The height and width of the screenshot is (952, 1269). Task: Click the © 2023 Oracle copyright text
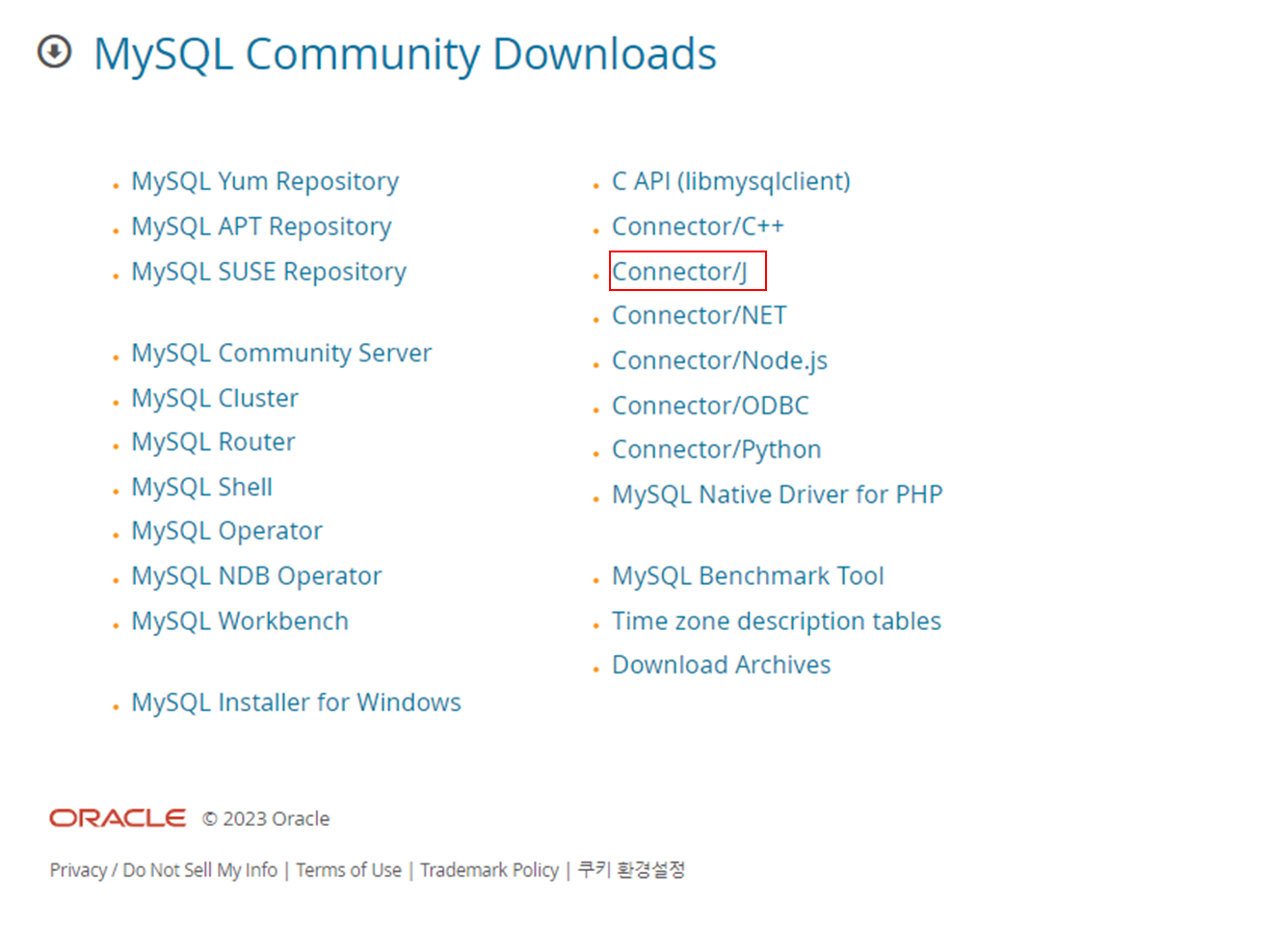click(x=266, y=819)
